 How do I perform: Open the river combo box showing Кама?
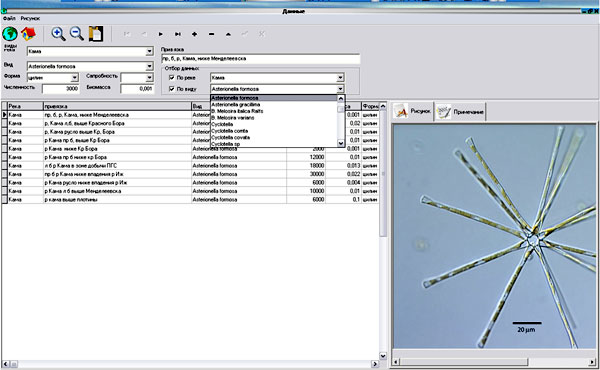coord(149,51)
